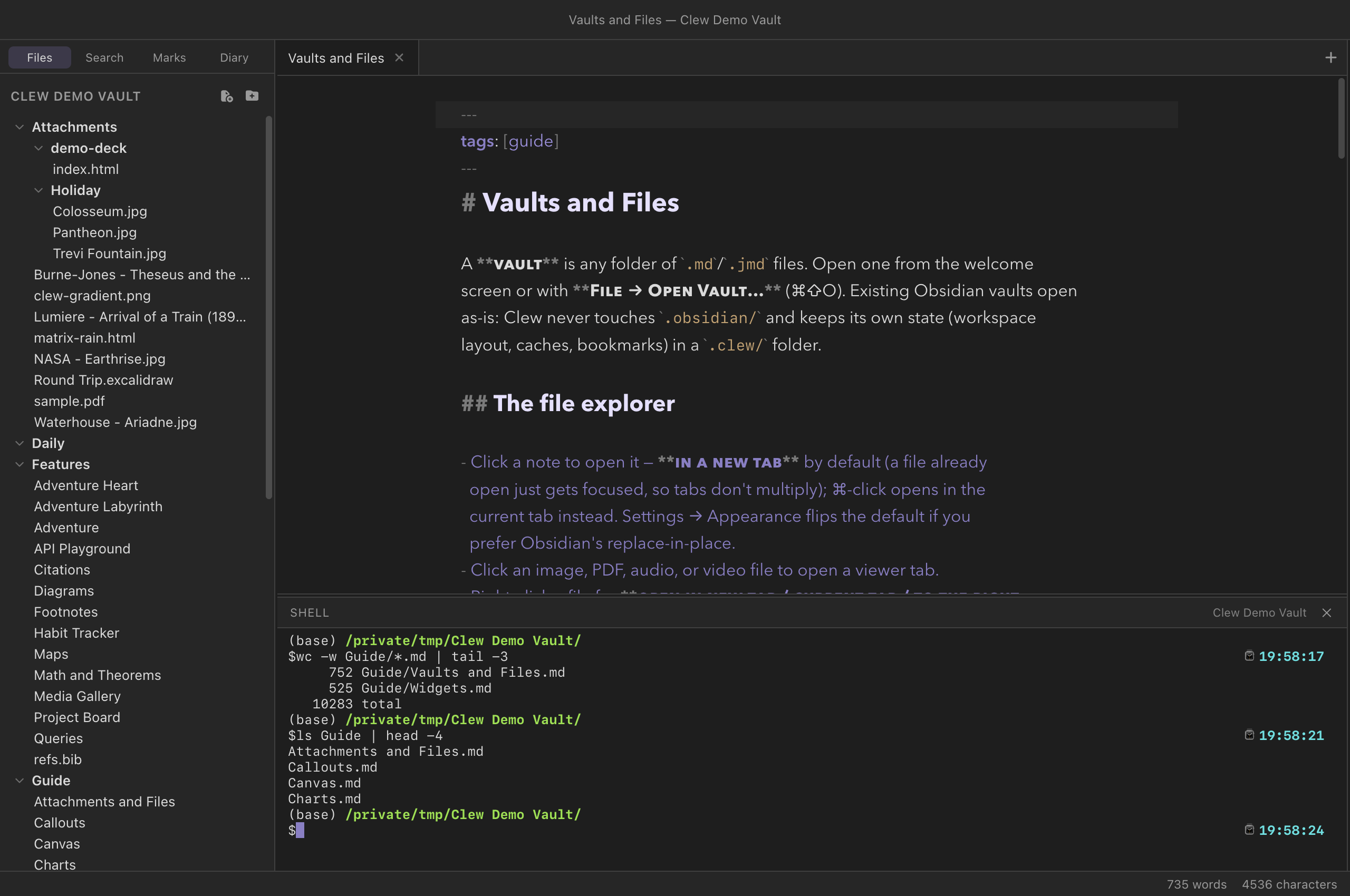
Task: Open the Media Gallery note
Action: tap(77, 697)
